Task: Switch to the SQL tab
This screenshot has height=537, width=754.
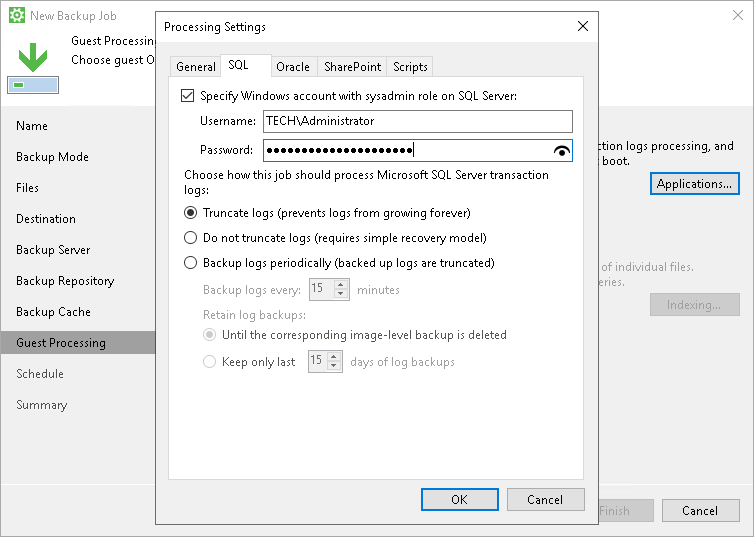Action: tap(246, 65)
